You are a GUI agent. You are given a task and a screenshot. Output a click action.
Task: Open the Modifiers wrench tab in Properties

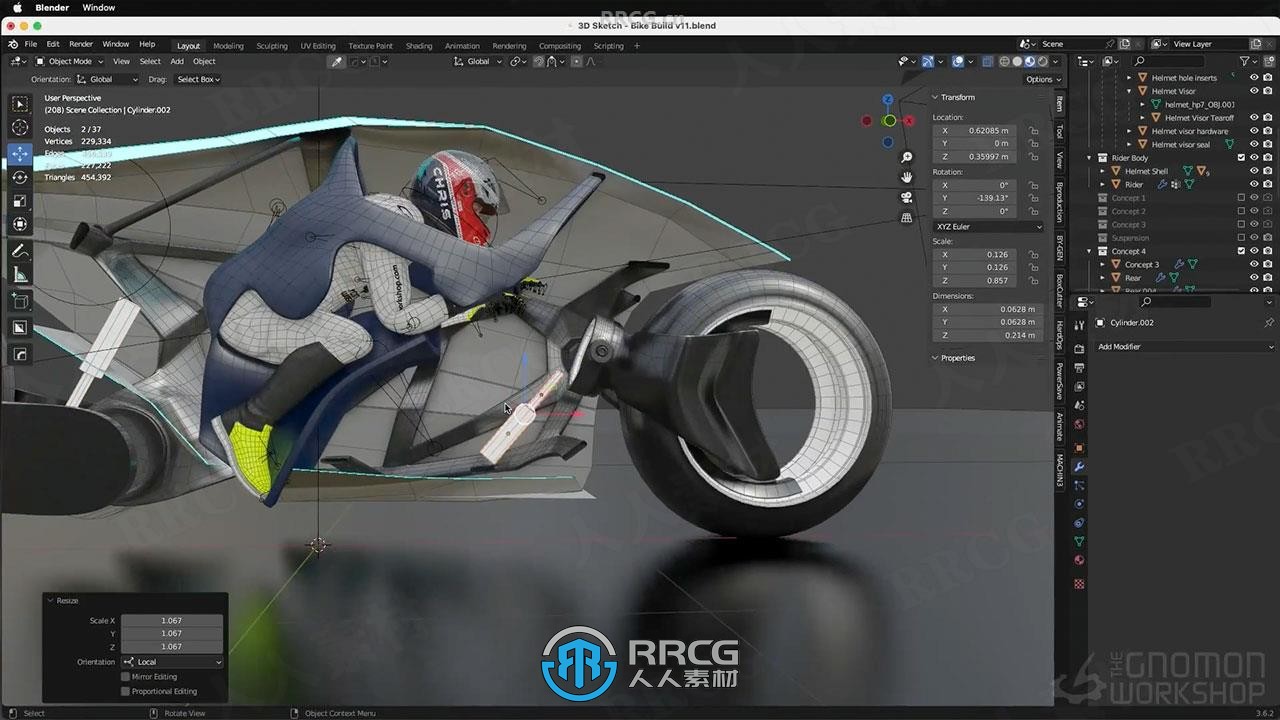[x=1079, y=467]
